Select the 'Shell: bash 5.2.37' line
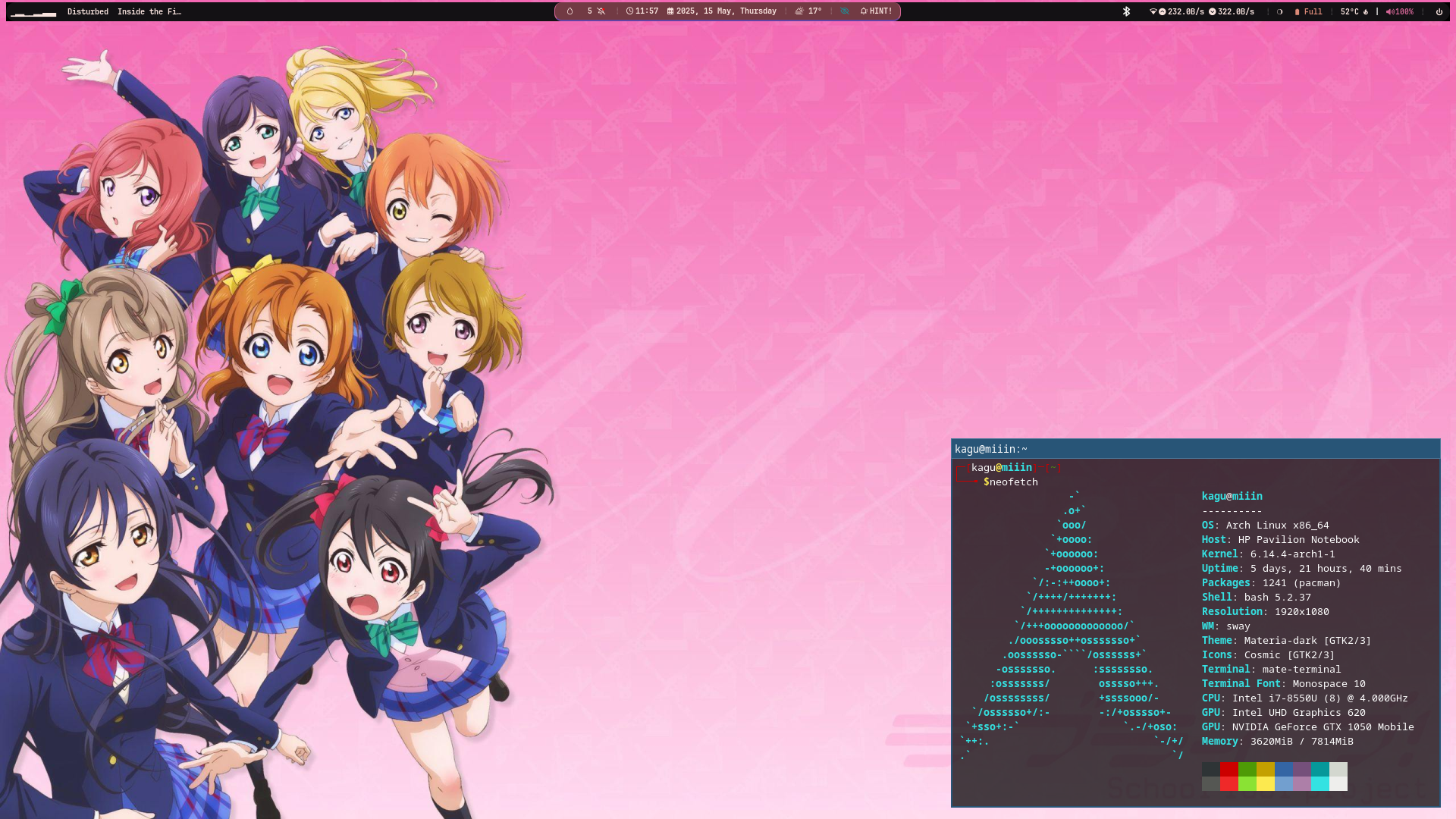This screenshot has width=1456, height=819. point(1257,598)
